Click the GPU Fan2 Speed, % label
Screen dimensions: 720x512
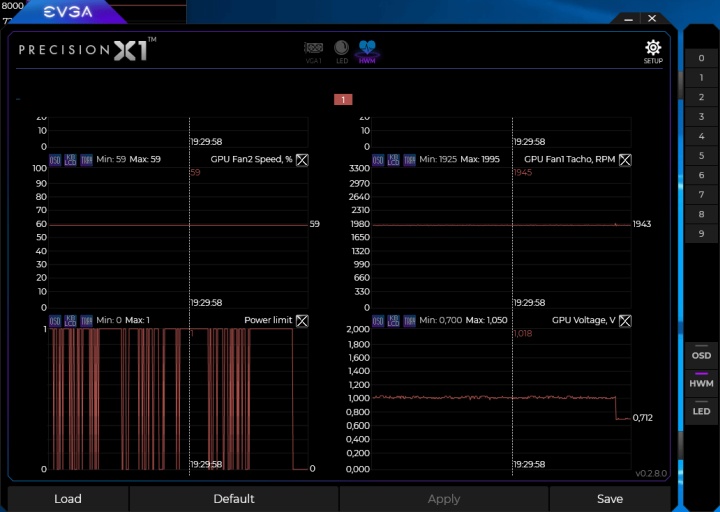[251, 159]
